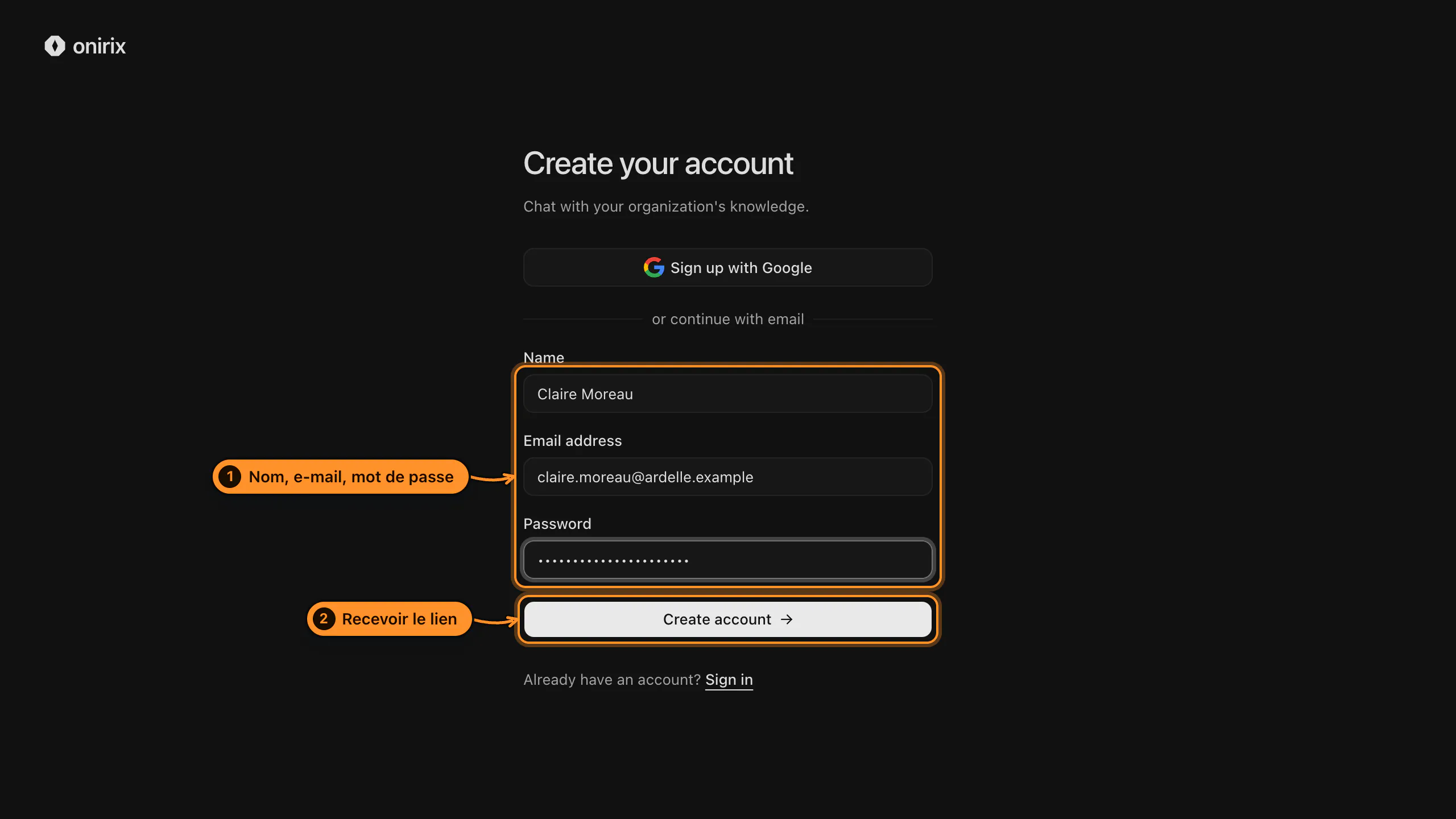
Task: Focus the Password input field
Action: 727,560
